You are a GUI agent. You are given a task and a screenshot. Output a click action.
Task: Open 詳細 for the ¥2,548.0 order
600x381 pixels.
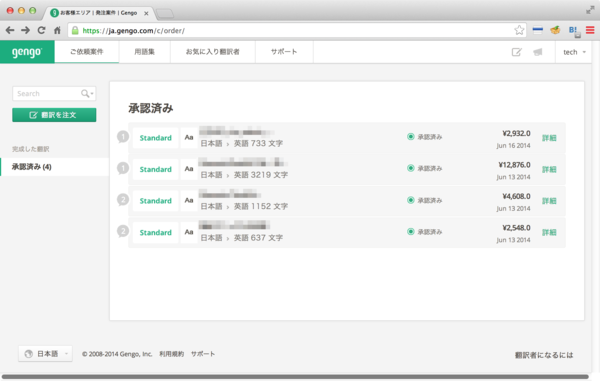(549, 232)
